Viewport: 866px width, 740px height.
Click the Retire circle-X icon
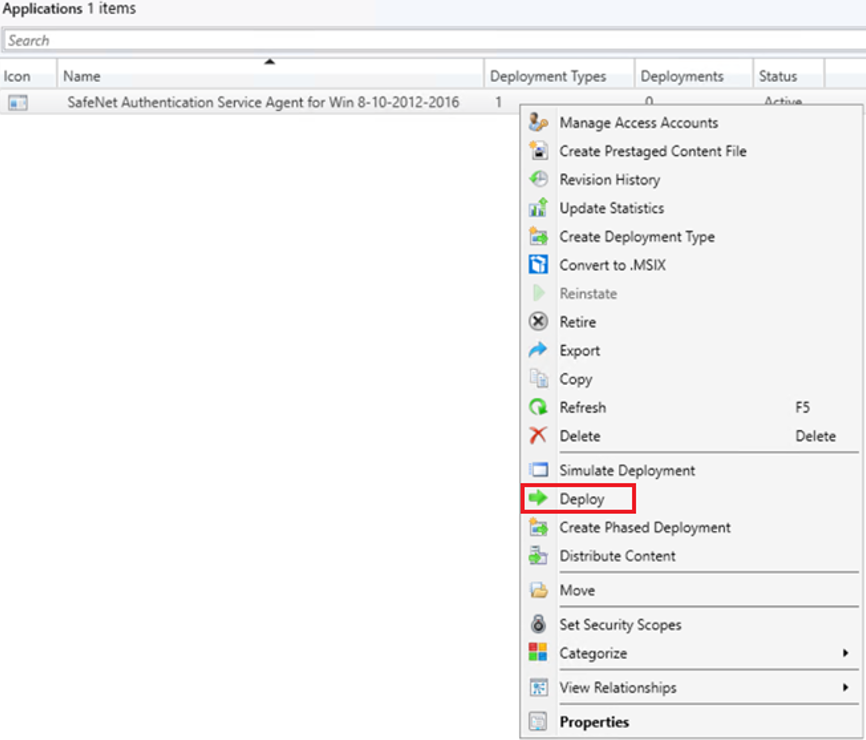coord(538,321)
